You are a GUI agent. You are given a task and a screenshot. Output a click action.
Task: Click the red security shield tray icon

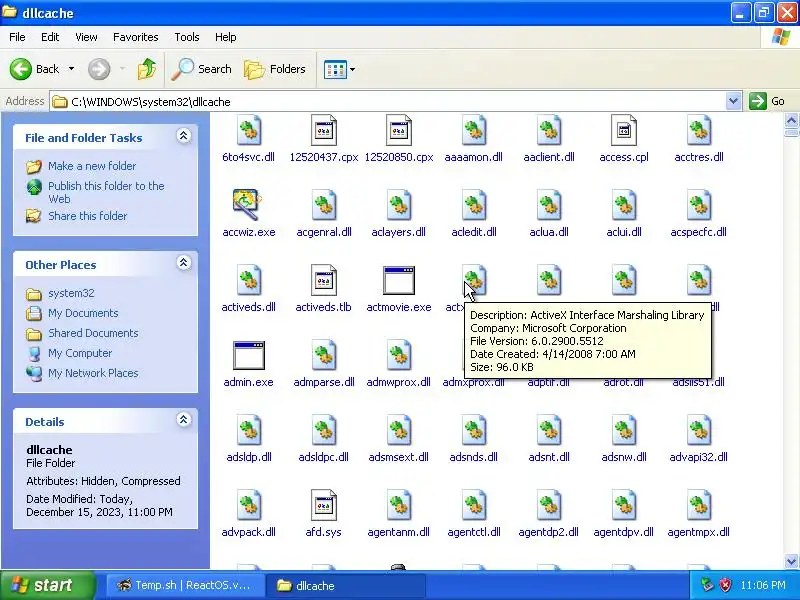click(725, 585)
